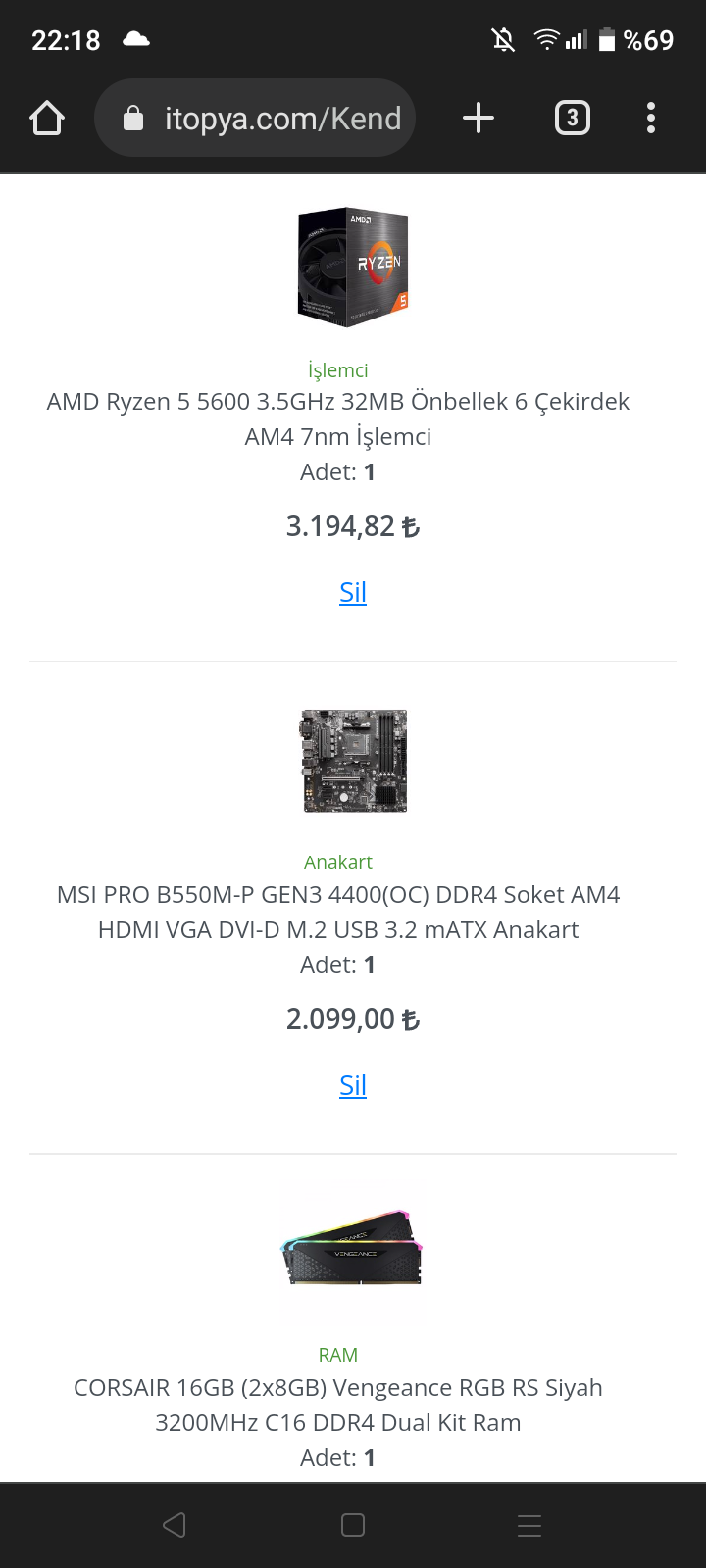Select the AMD Ryzen 5 5600 product title
The width and height of the screenshot is (706, 1568).
pyautogui.click(x=338, y=418)
